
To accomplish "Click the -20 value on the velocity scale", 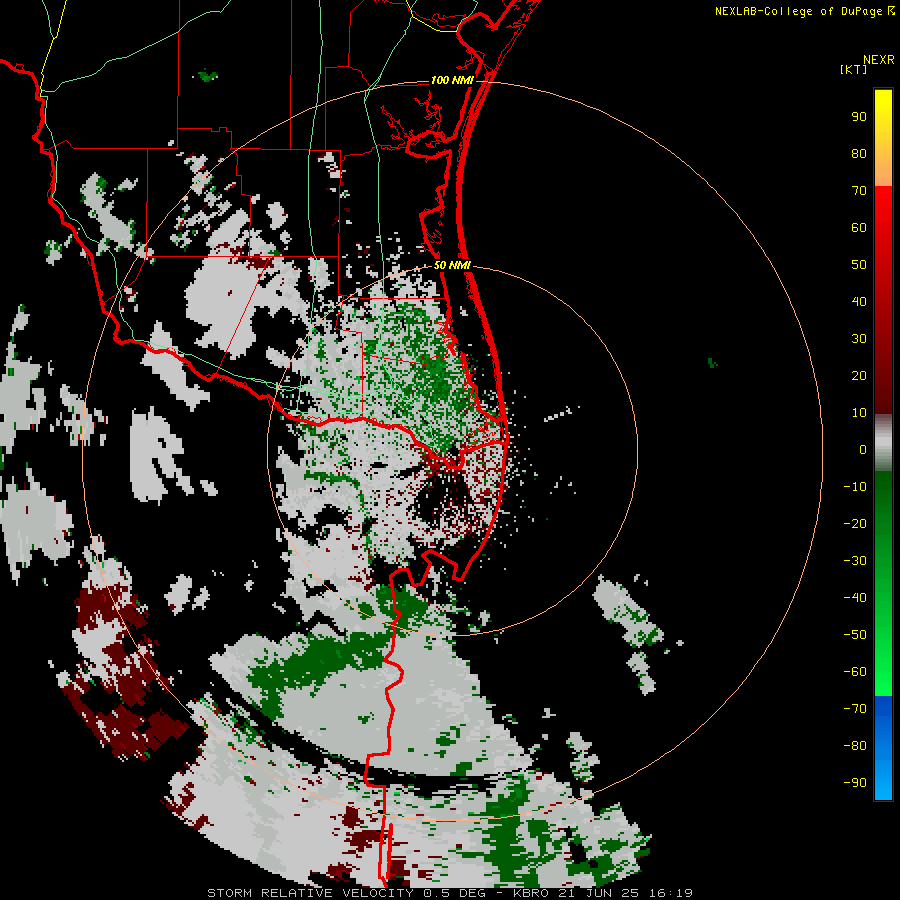I will pos(855,523).
